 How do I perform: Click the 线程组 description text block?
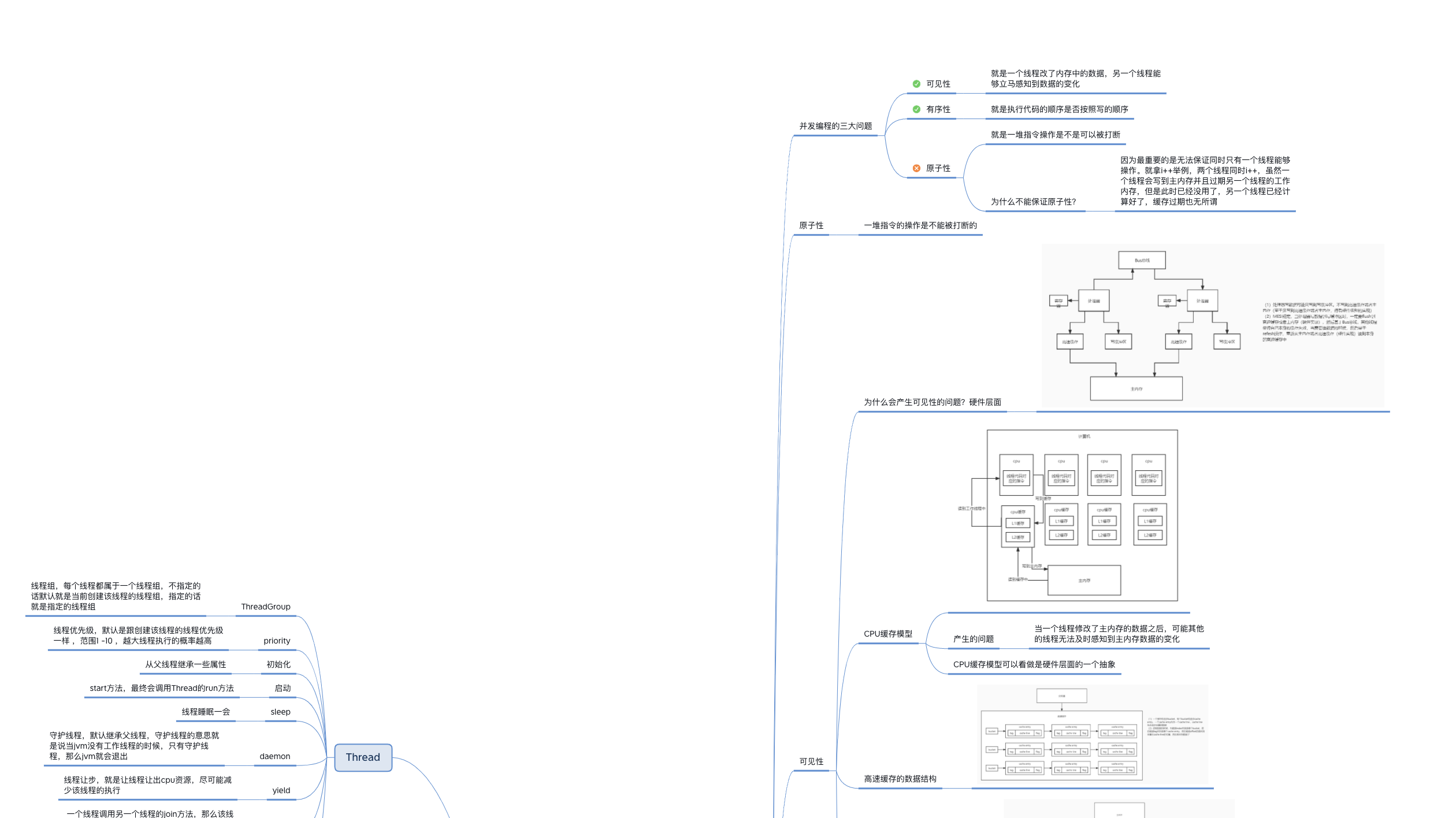116,596
